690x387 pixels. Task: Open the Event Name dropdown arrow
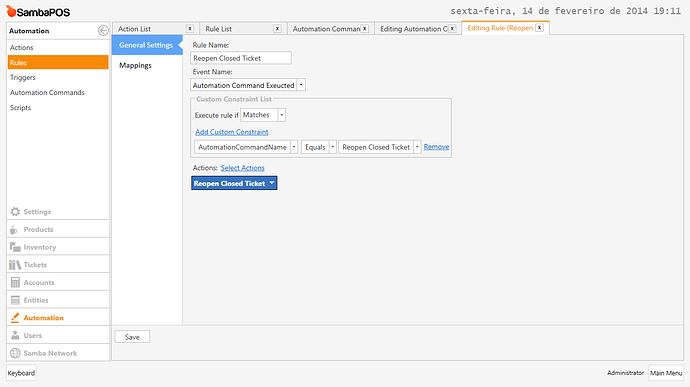[x=301, y=85]
